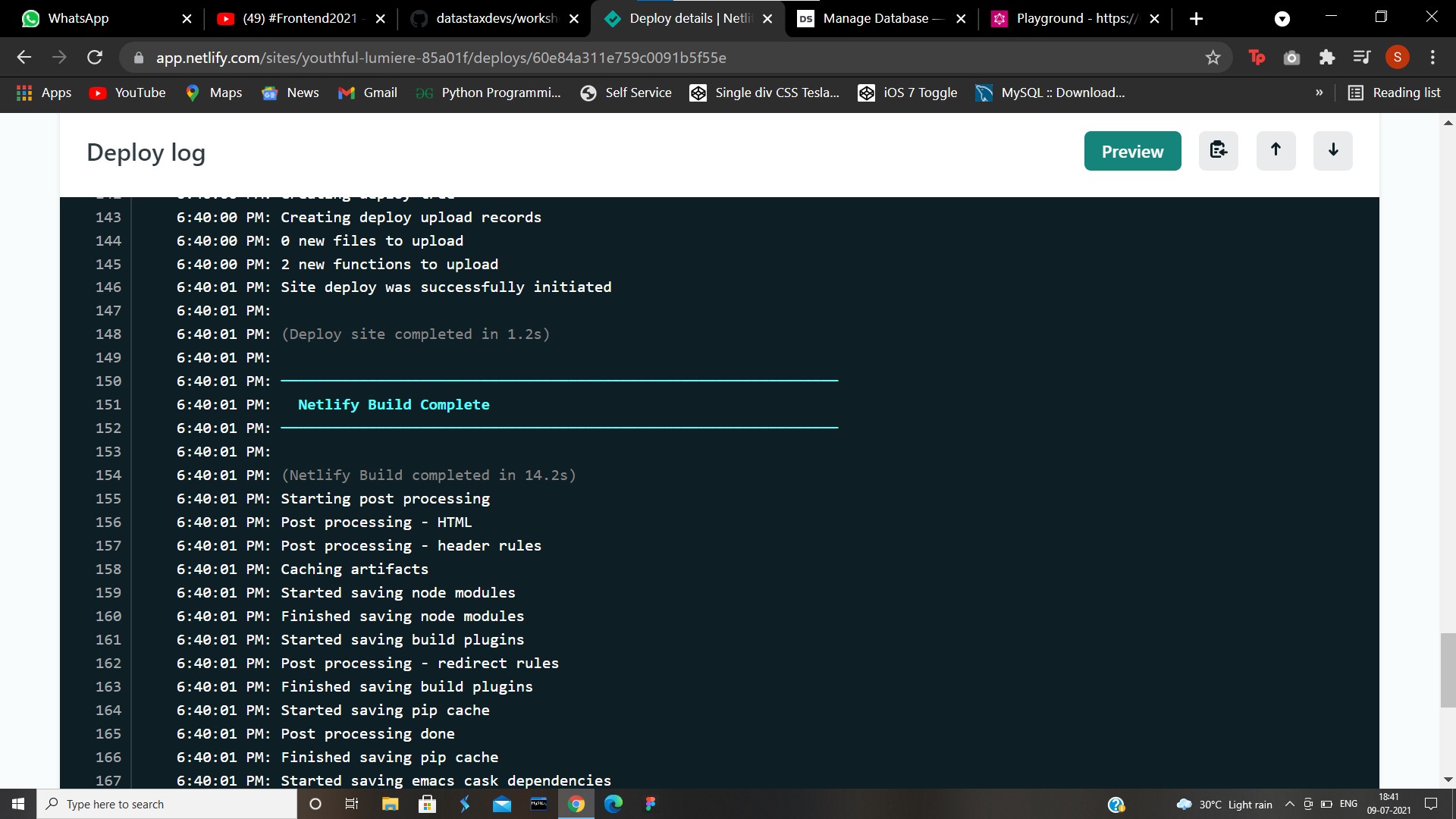Click the browser extensions puzzle icon

coord(1327,57)
